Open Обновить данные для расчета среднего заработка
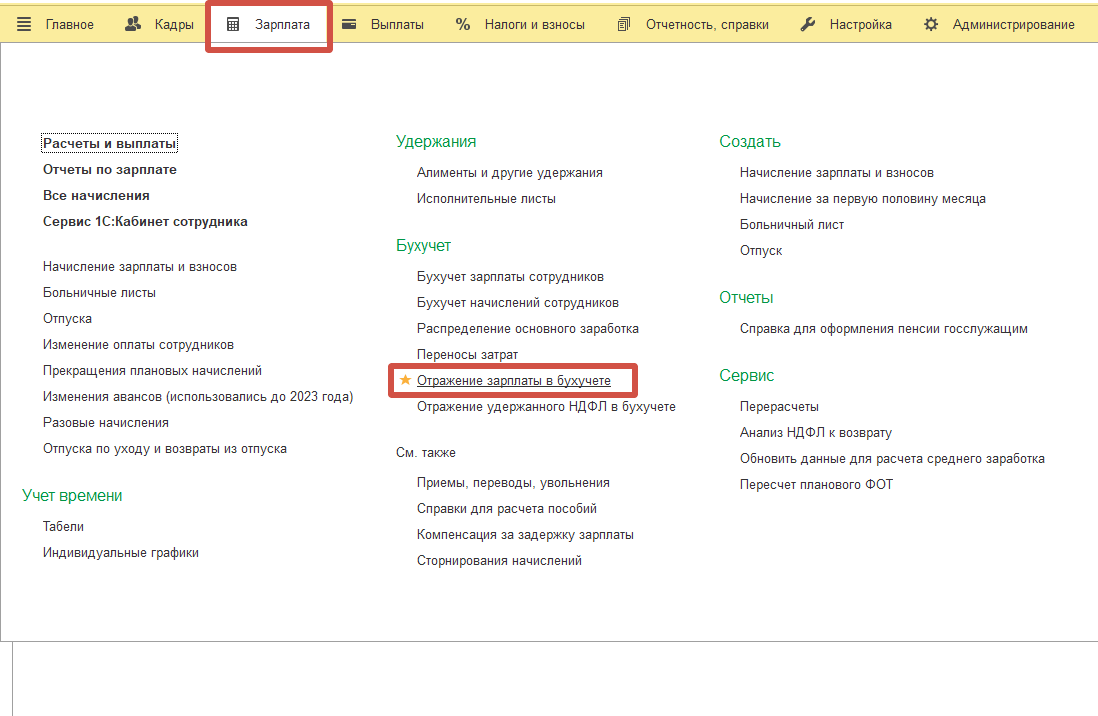 click(892, 458)
